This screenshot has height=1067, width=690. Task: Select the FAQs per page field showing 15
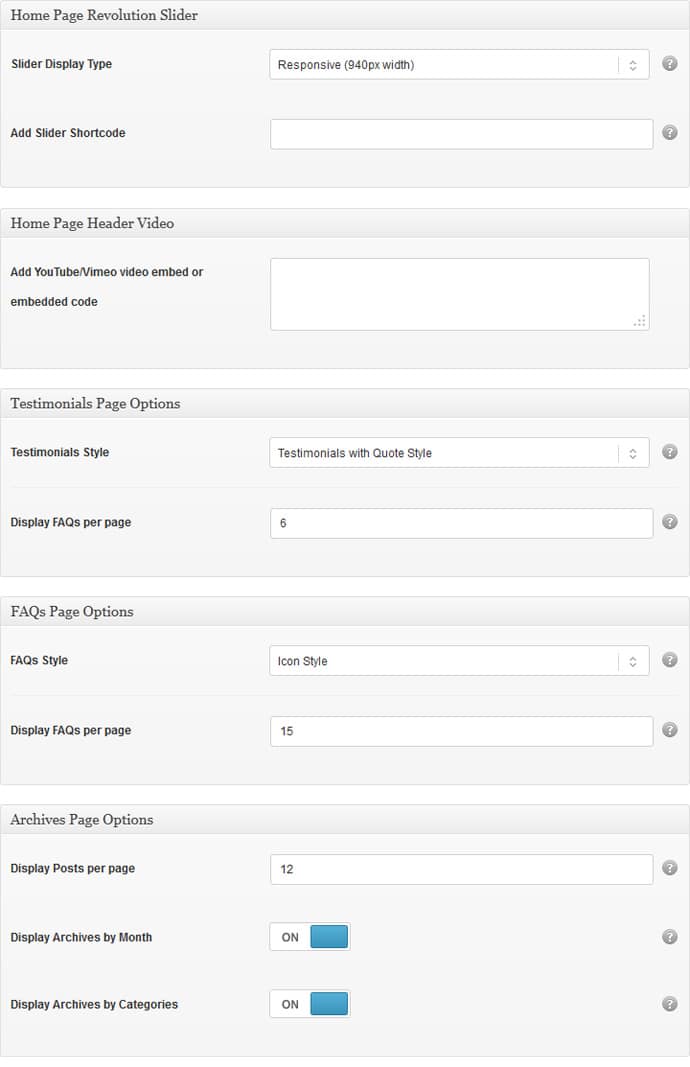coord(461,731)
